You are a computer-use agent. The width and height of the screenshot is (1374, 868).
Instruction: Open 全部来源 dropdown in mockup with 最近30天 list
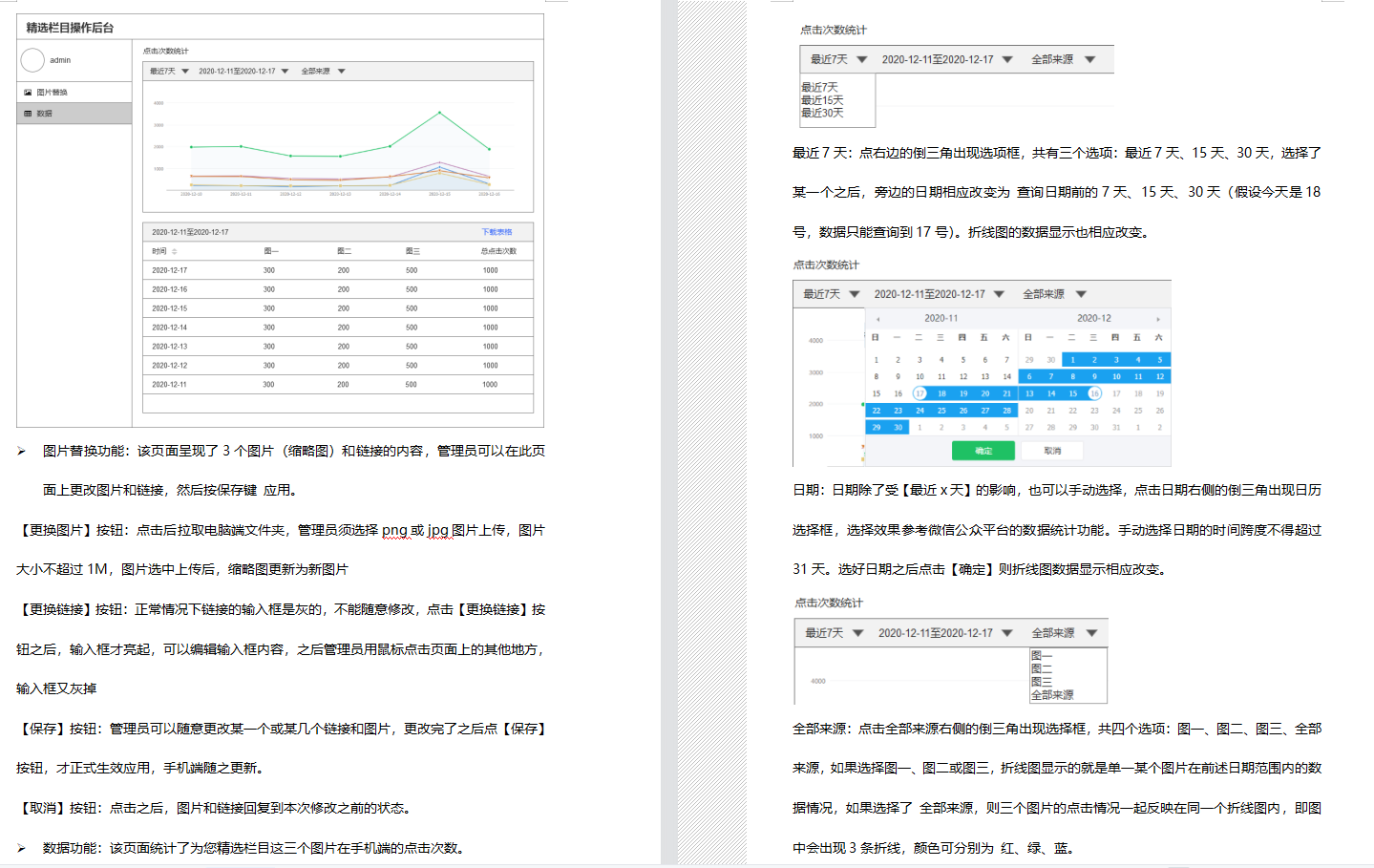pyautogui.click(x=1090, y=59)
